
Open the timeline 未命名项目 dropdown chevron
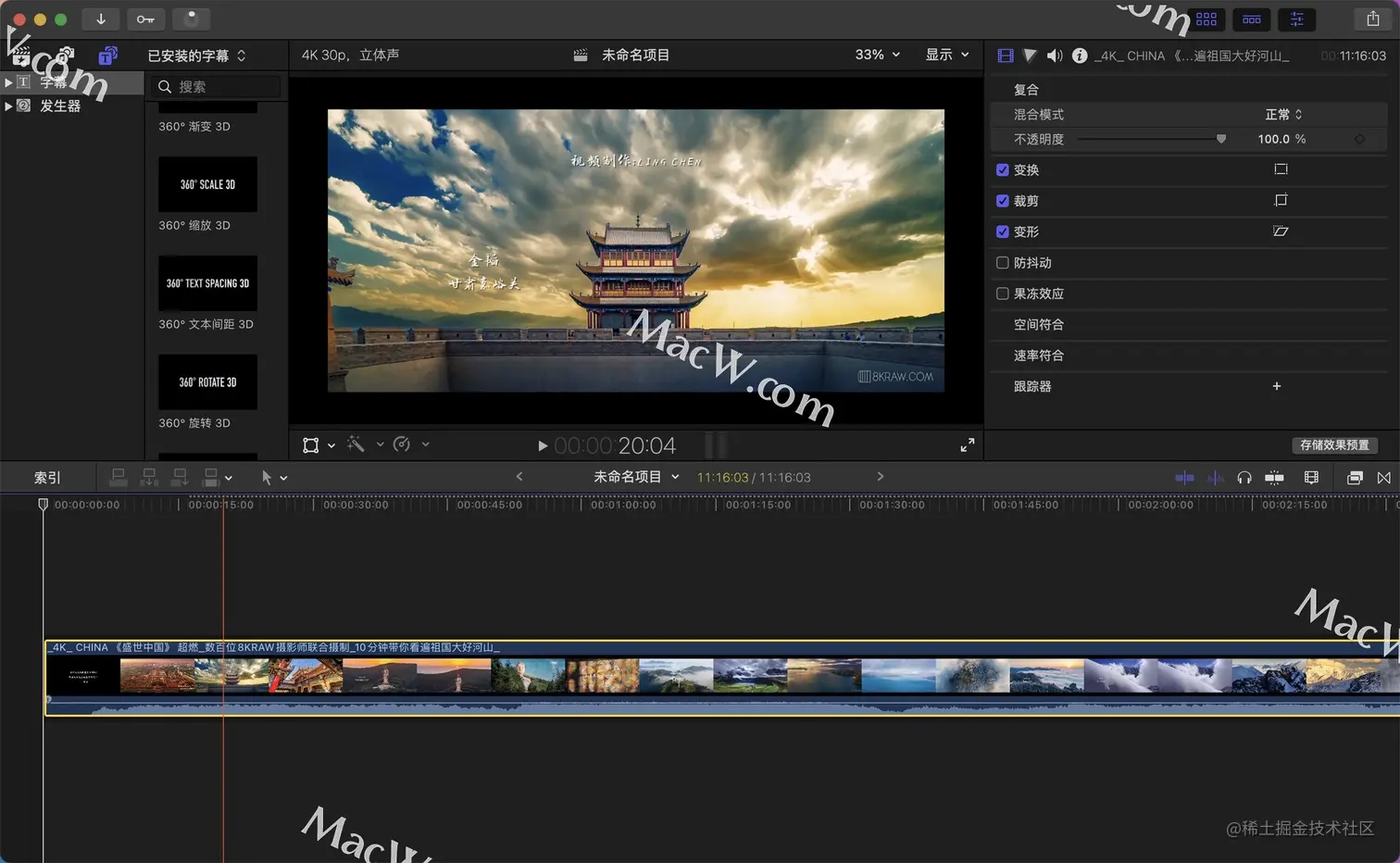point(675,477)
